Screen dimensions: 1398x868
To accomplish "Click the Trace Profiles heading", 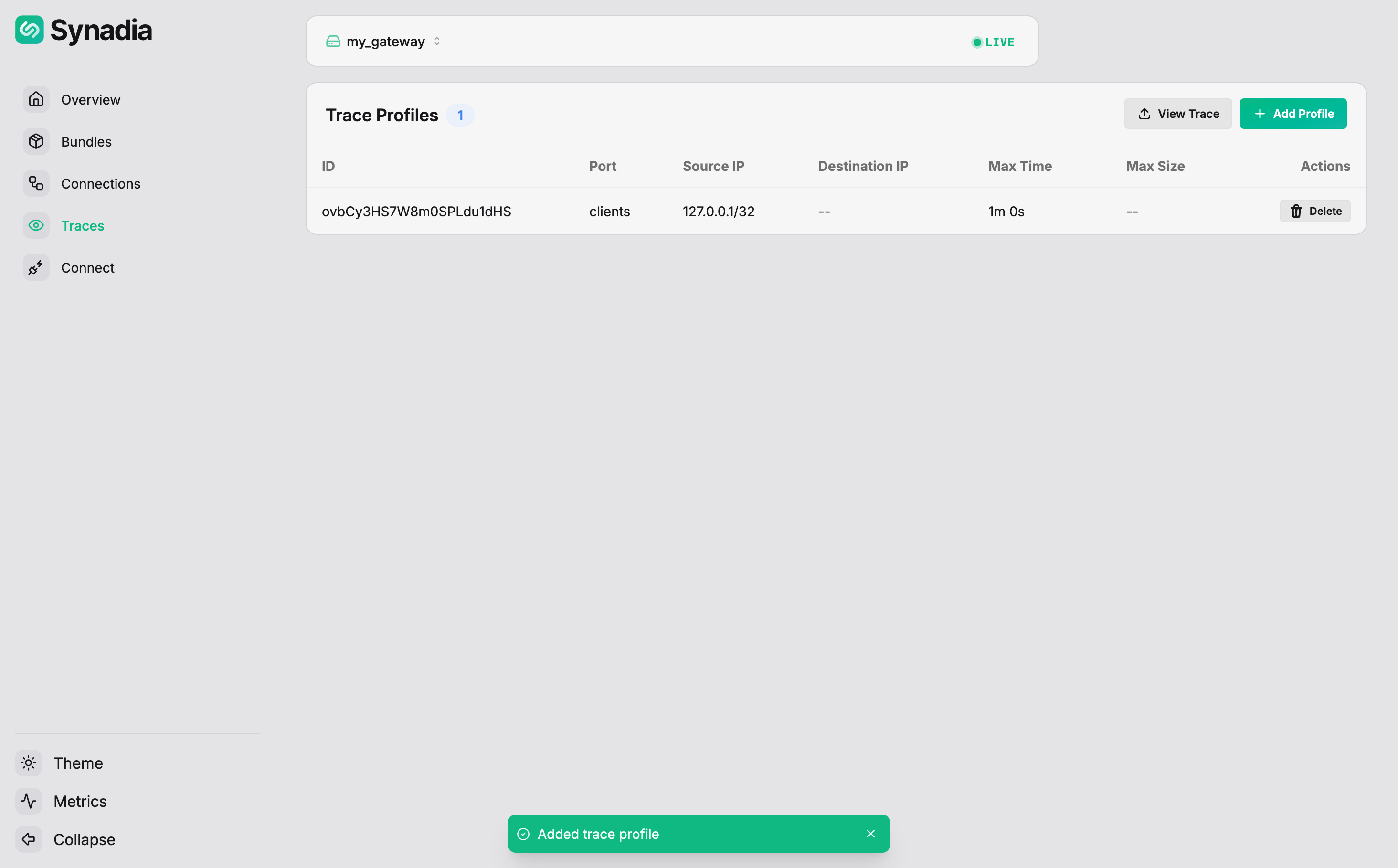I will [x=382, y=115].
